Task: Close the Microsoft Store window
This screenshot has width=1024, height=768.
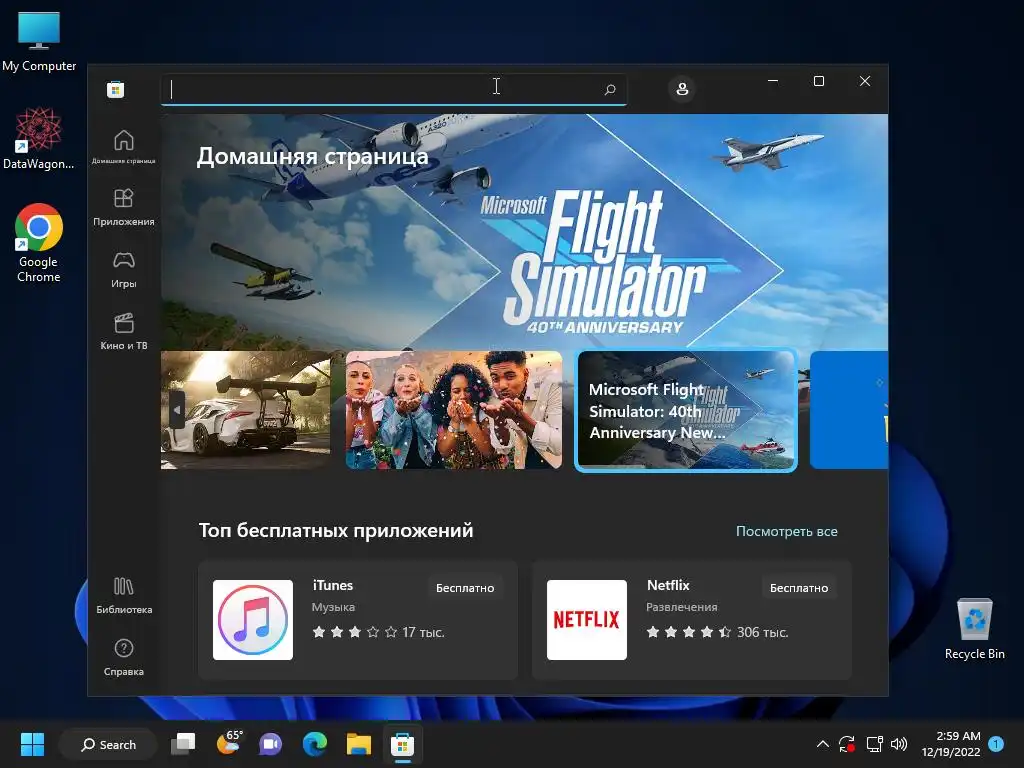Action: [x=865, y=81]
